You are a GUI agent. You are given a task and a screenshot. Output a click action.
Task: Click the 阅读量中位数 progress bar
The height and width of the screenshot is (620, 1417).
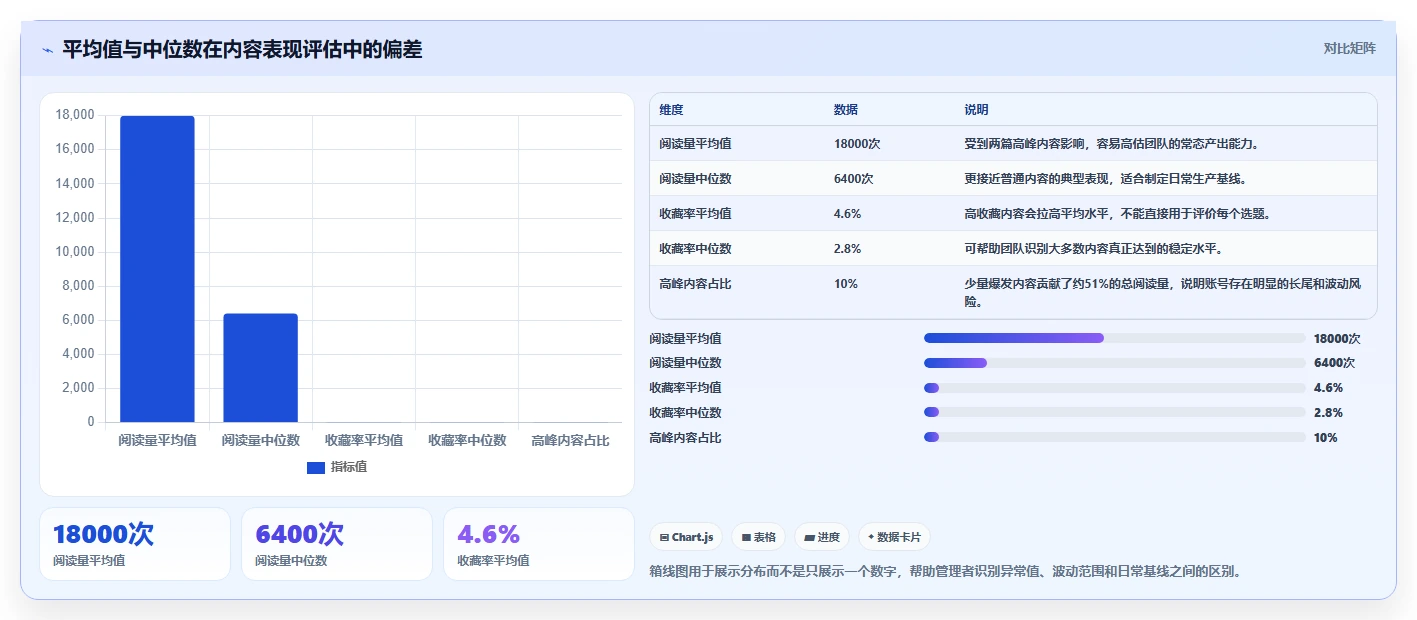tap(1115, 363)
